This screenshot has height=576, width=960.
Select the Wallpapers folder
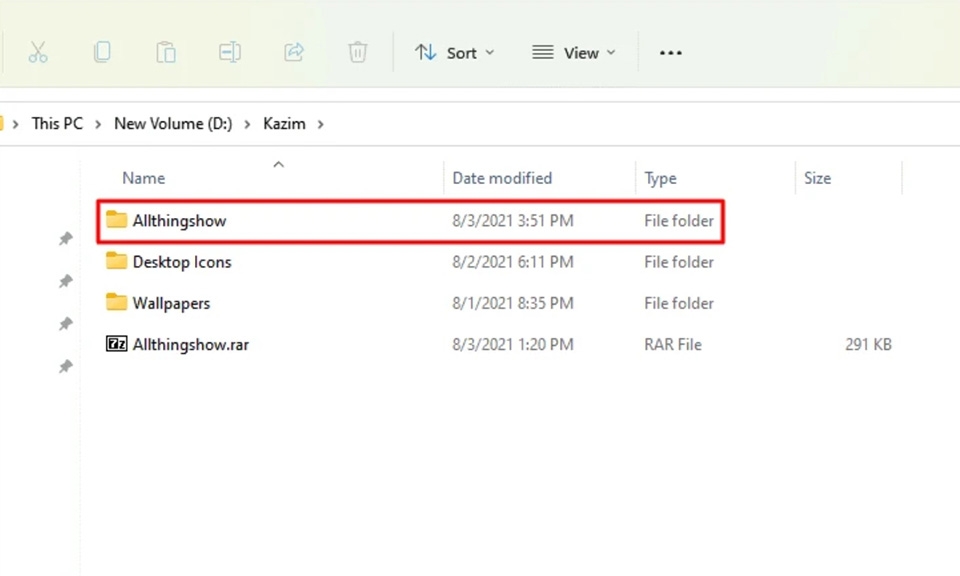[172, 303]
